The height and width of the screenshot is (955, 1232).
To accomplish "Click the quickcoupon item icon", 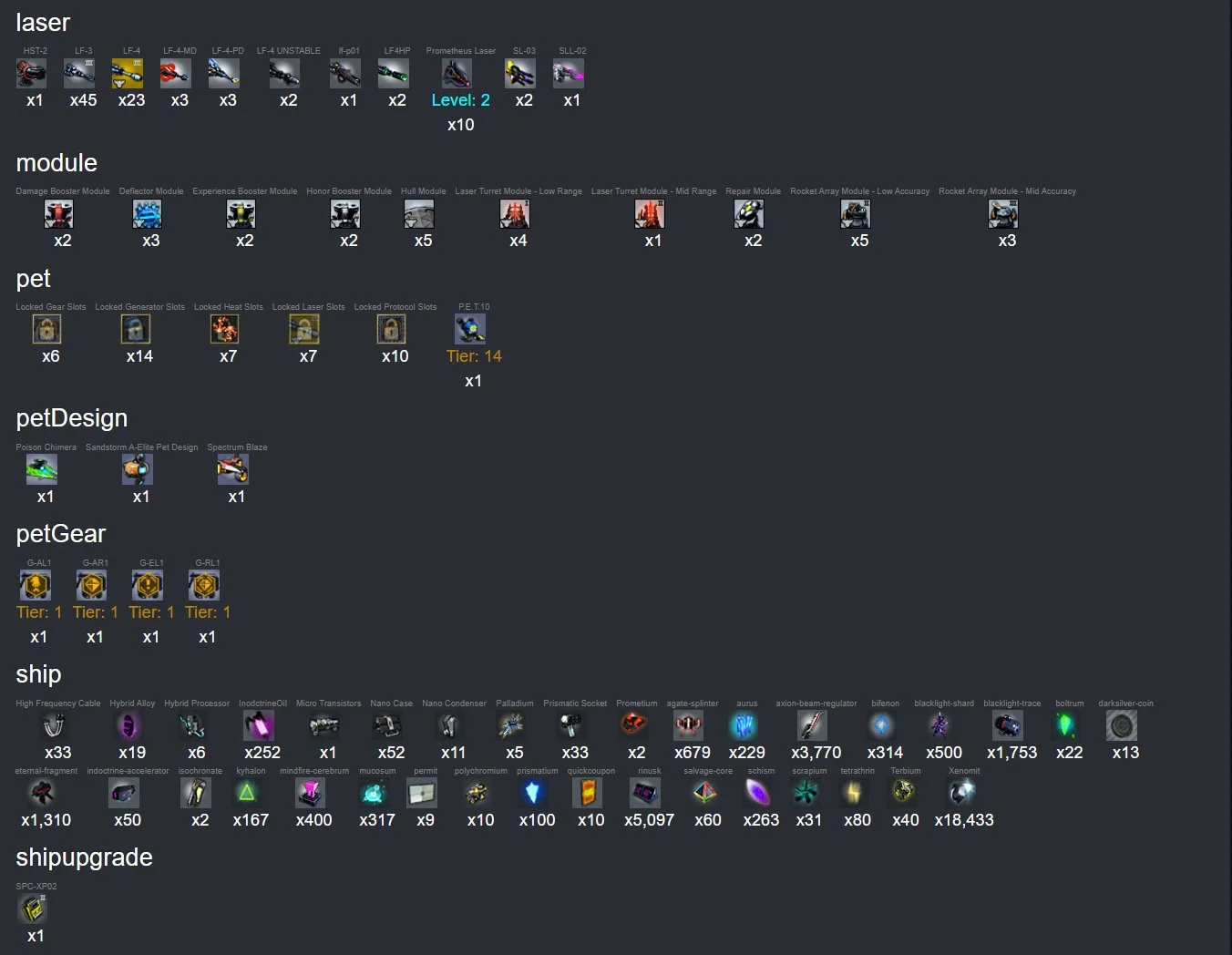I will point(587,793).
